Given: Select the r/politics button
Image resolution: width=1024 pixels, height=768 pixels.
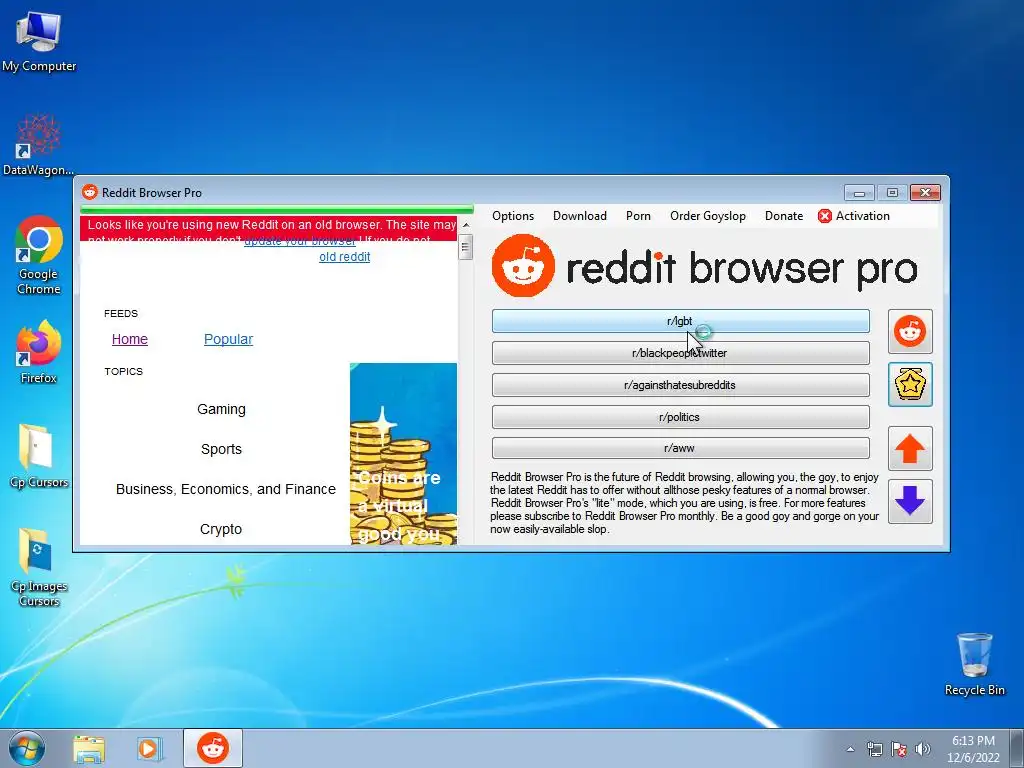Looking at the screenshot, I should tap(680, 417).
